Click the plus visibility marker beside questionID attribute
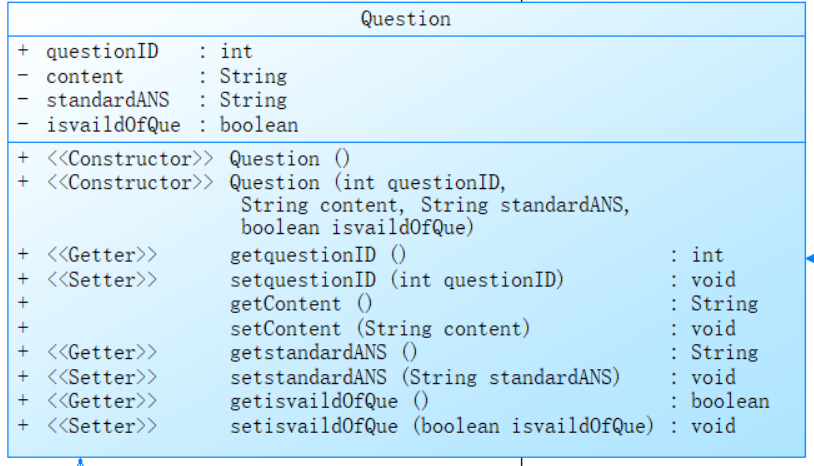 (x=23, y=52)
